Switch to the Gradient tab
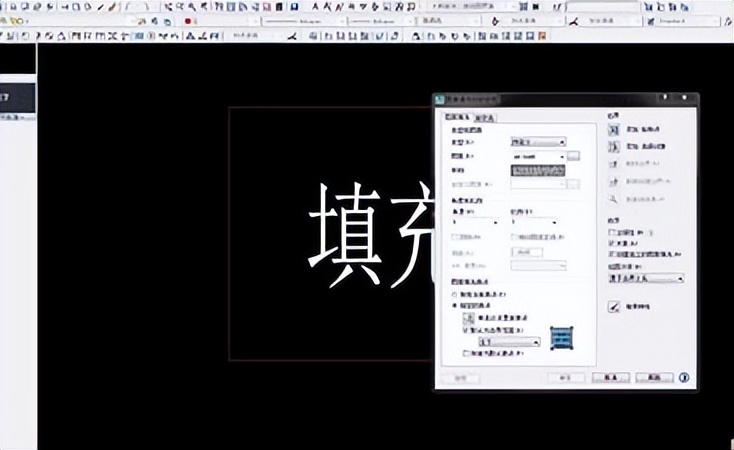The width and height of the screenshot is (734, 450). 484,118
